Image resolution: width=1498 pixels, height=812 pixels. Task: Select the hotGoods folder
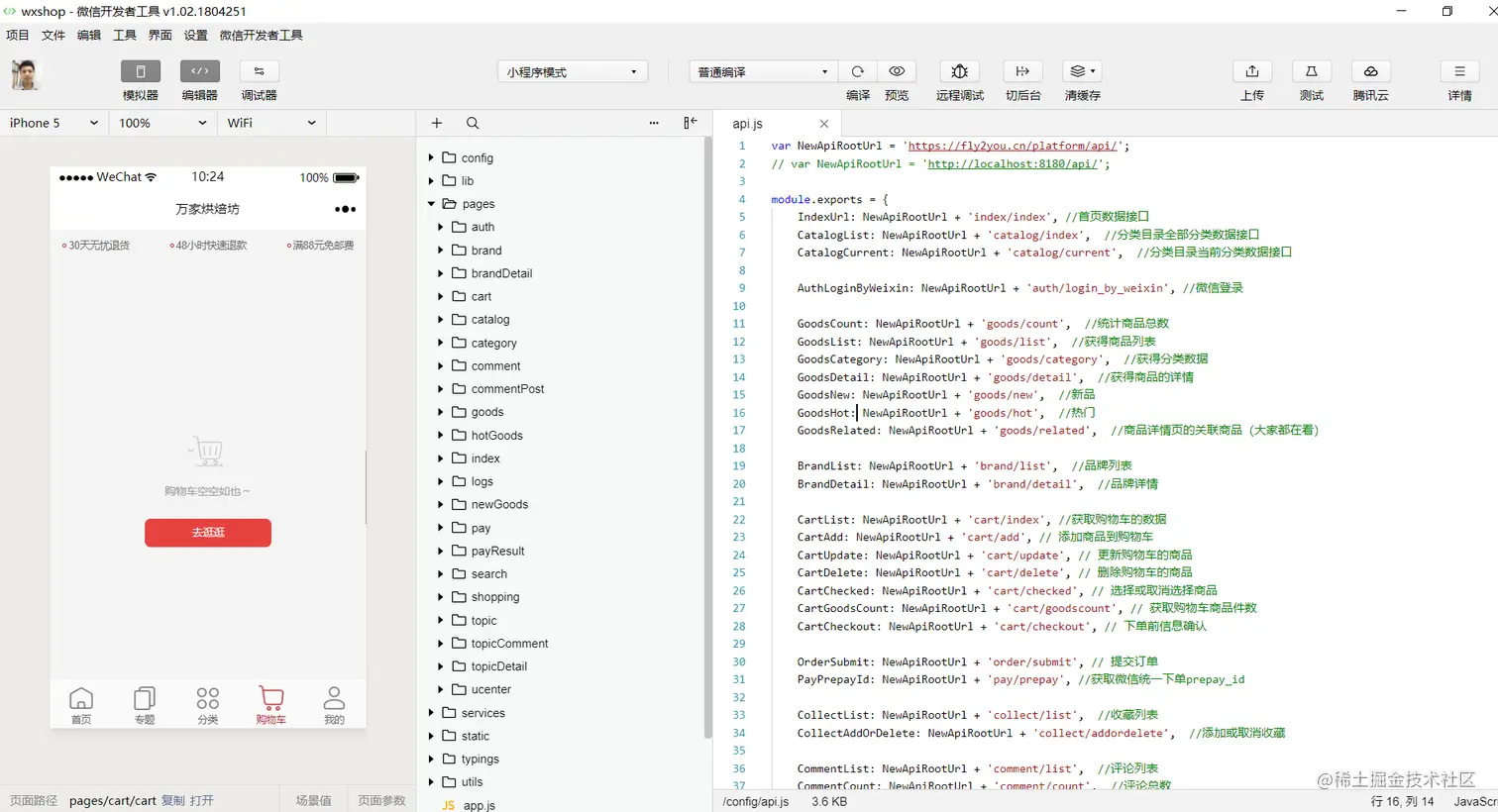coord(496,435)
